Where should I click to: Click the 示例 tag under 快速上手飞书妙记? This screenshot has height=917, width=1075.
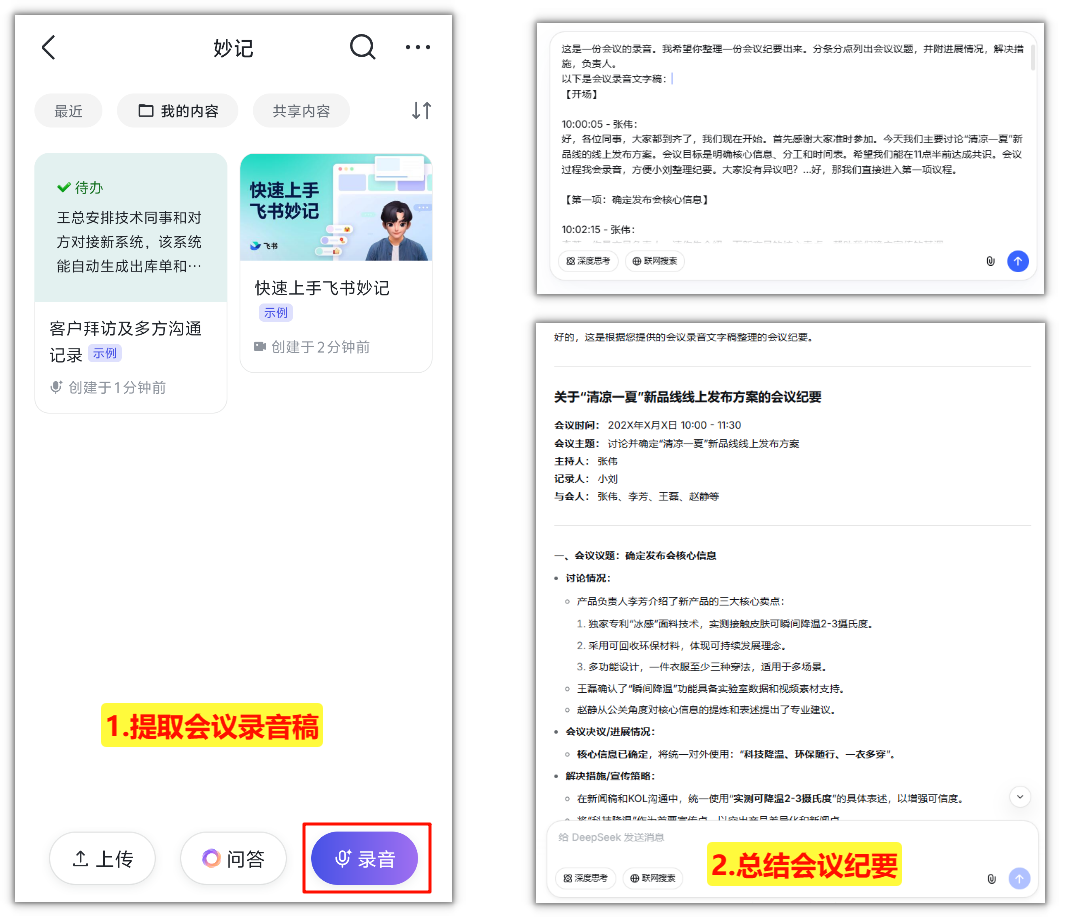(x=276, y=313)
